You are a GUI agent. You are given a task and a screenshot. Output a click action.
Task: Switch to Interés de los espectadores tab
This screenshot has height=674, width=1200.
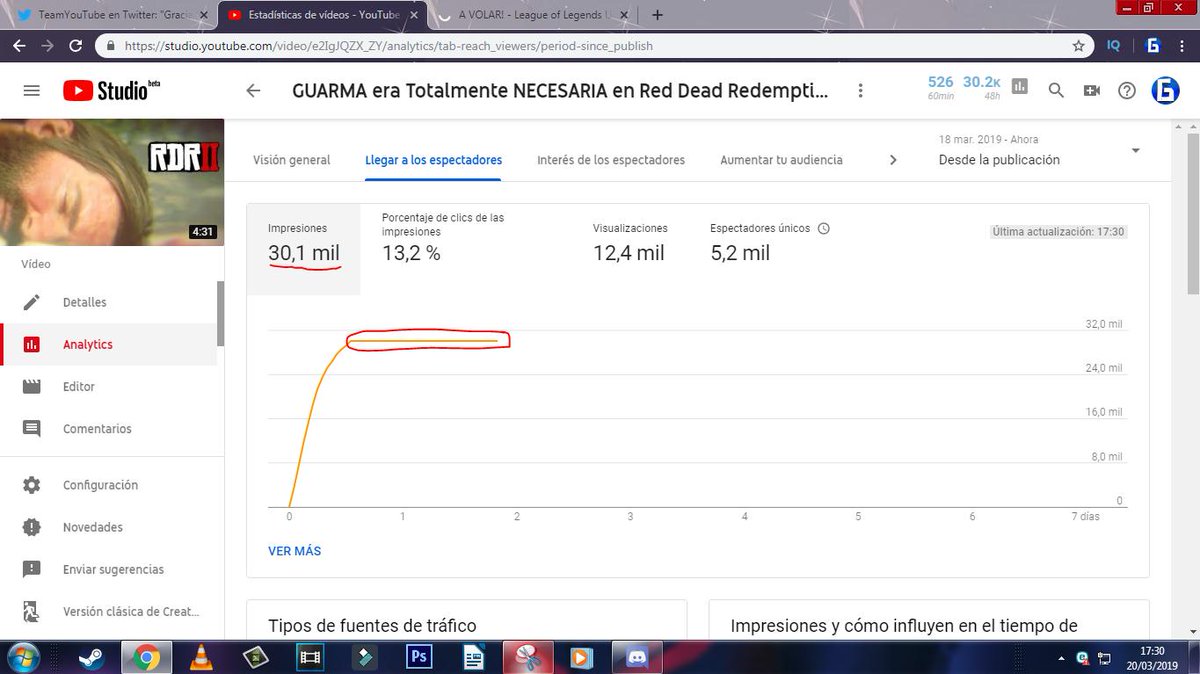click(611, 160)
